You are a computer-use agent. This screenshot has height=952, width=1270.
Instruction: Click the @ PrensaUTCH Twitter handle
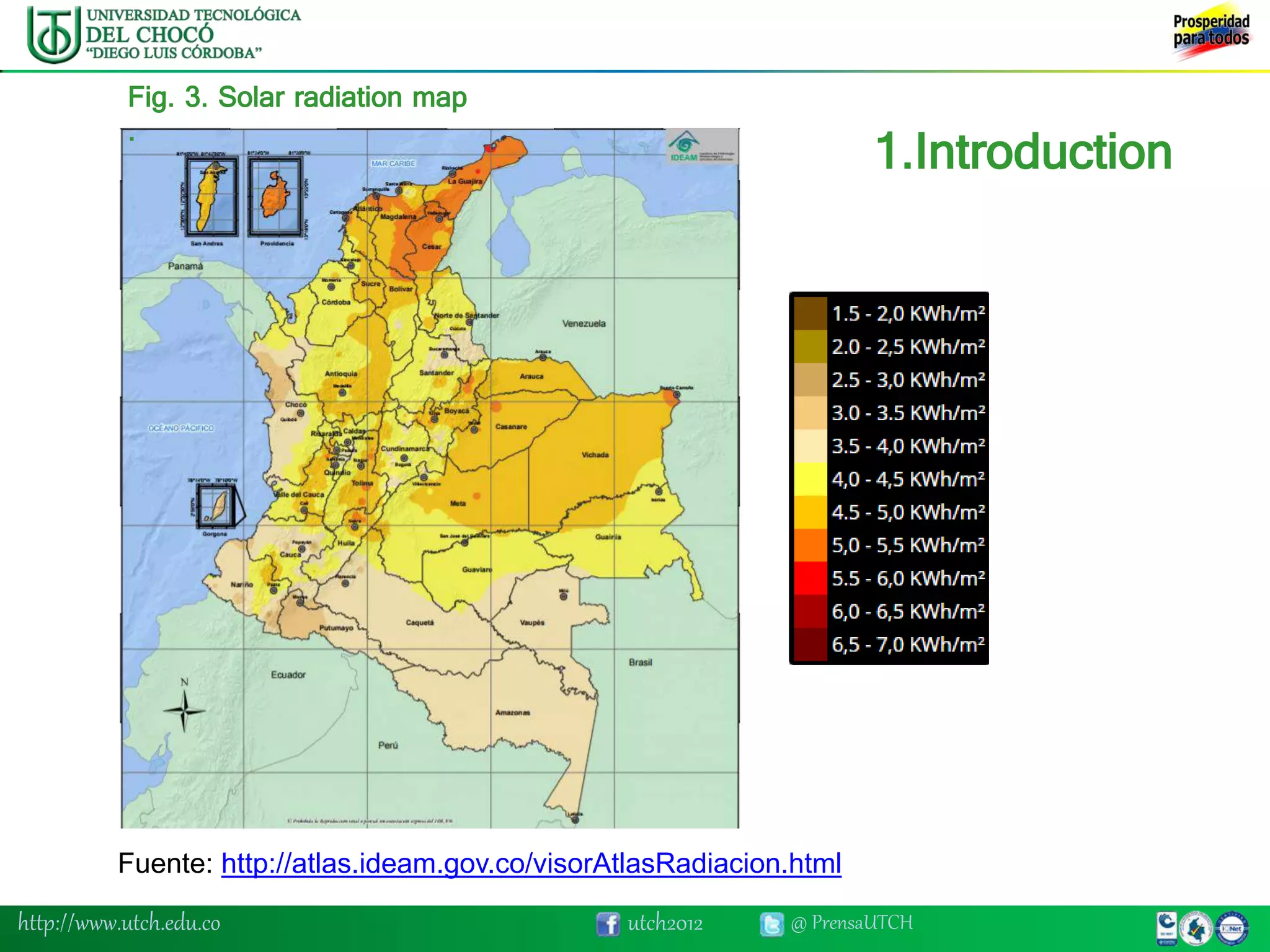pos(851,923)
